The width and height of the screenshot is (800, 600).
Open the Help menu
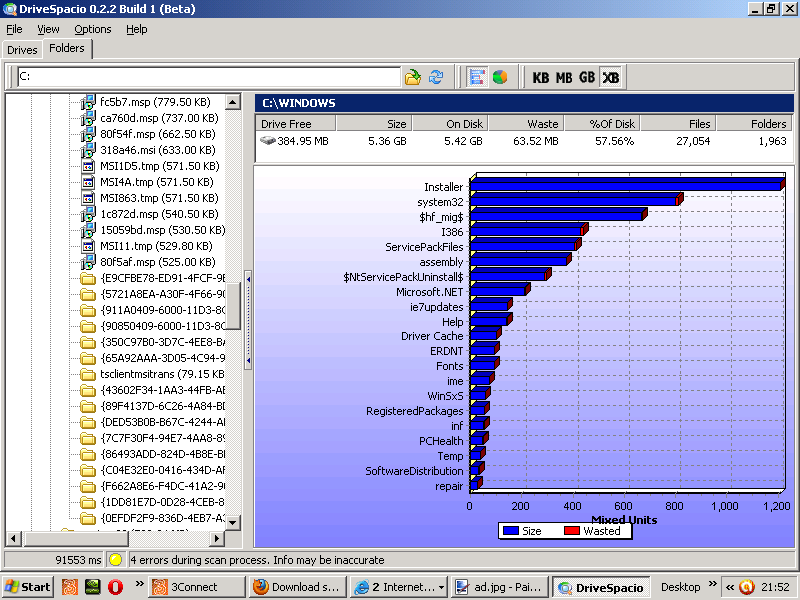[x=137, y=29]
